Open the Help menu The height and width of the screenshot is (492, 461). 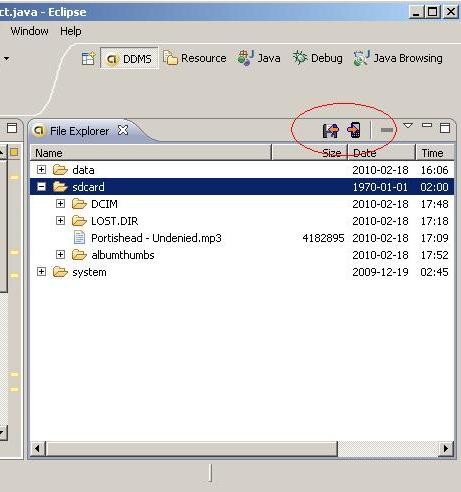click(71, 31)
